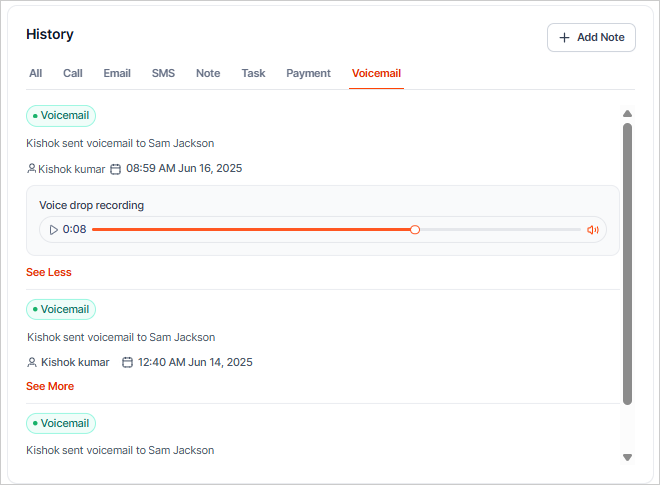Click the plus icon in Add Note
Image resolution: width=660 pixels, height=485 pixels.
point(565,38)
